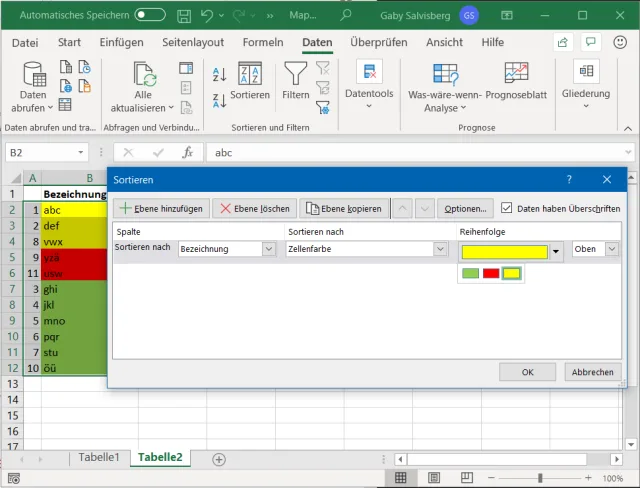Open the Oben position dropdown

point(611,250)
